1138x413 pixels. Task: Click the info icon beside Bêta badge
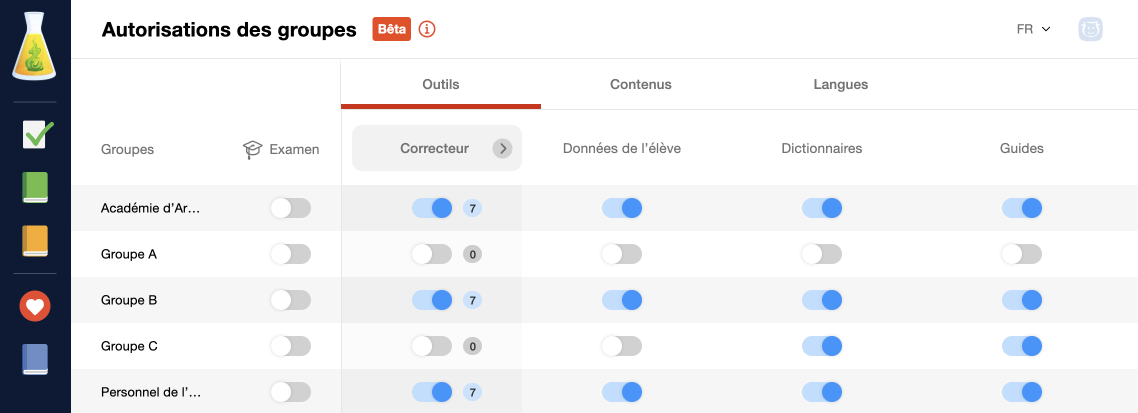[427, 29]
